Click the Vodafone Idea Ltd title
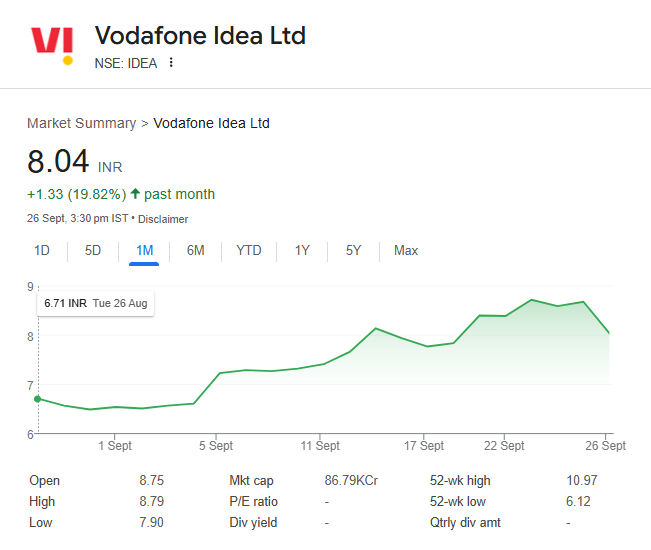This screenshot has height=550, width=651. (x=200, y=36)
